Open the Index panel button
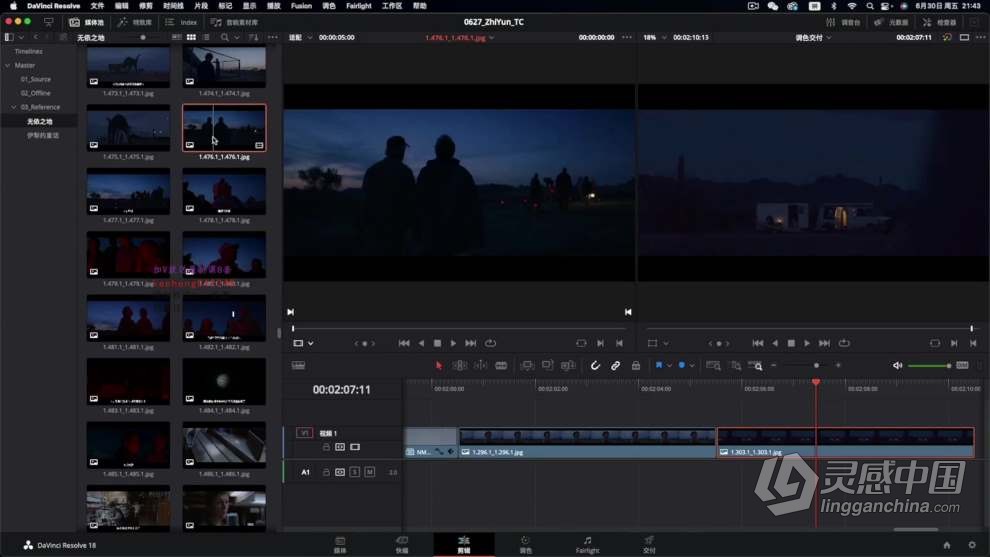 point(181,22)
